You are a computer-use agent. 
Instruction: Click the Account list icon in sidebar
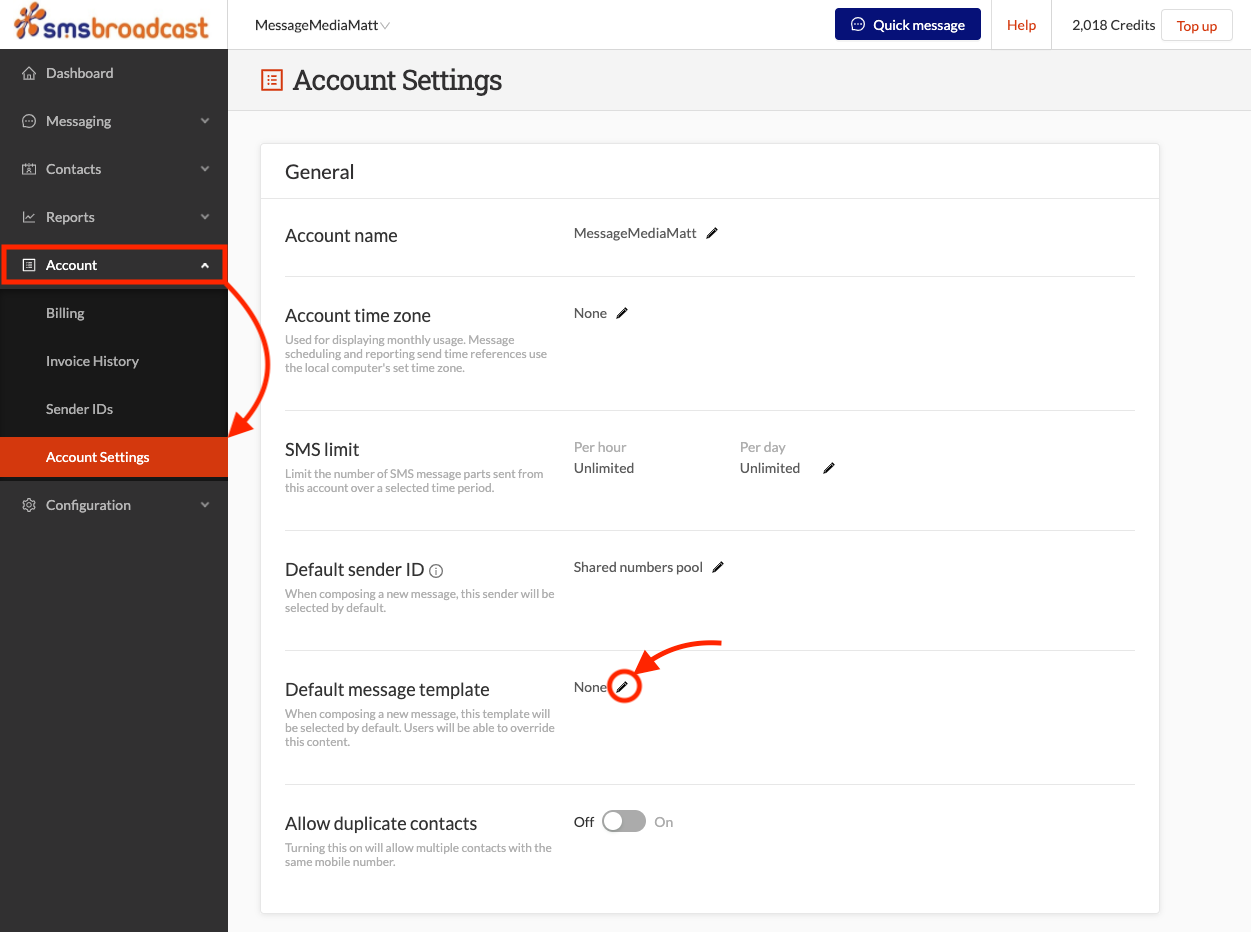pos(29,265)
